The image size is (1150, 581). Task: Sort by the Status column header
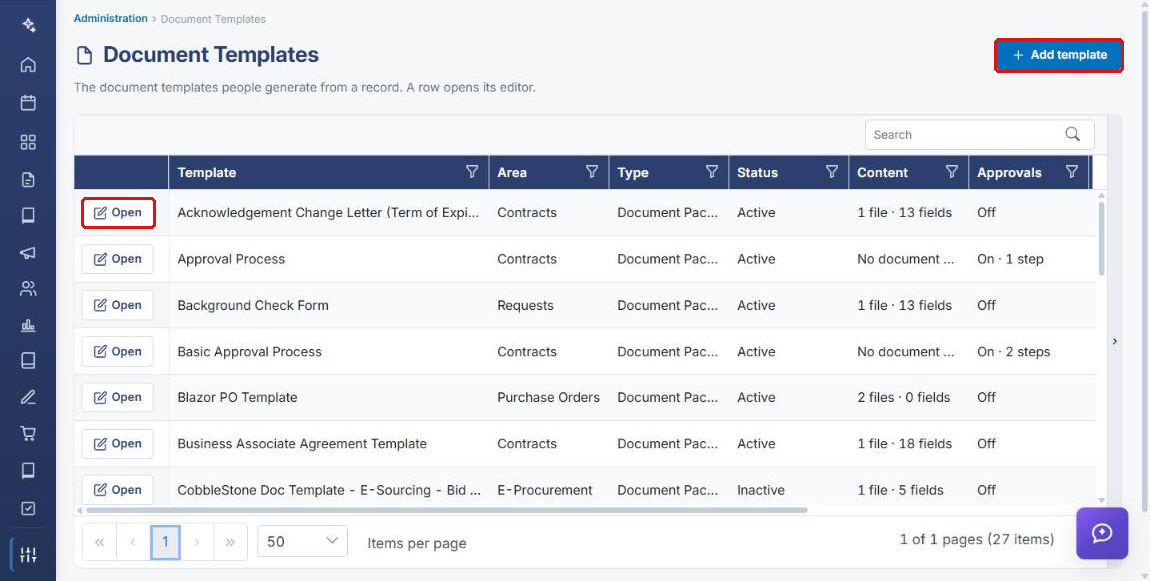[758, 172]
